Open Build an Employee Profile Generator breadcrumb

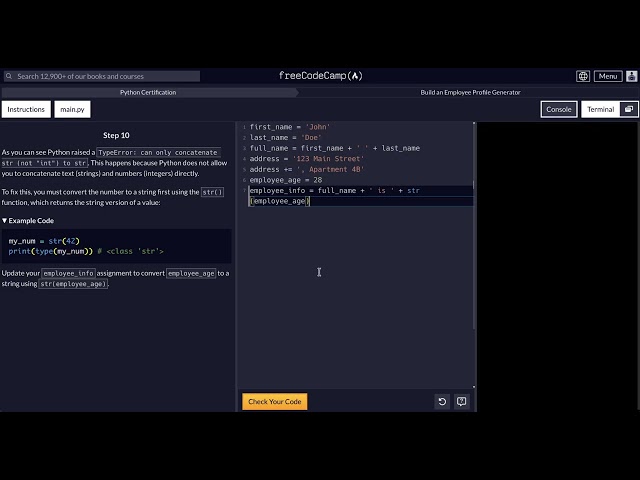470,93
